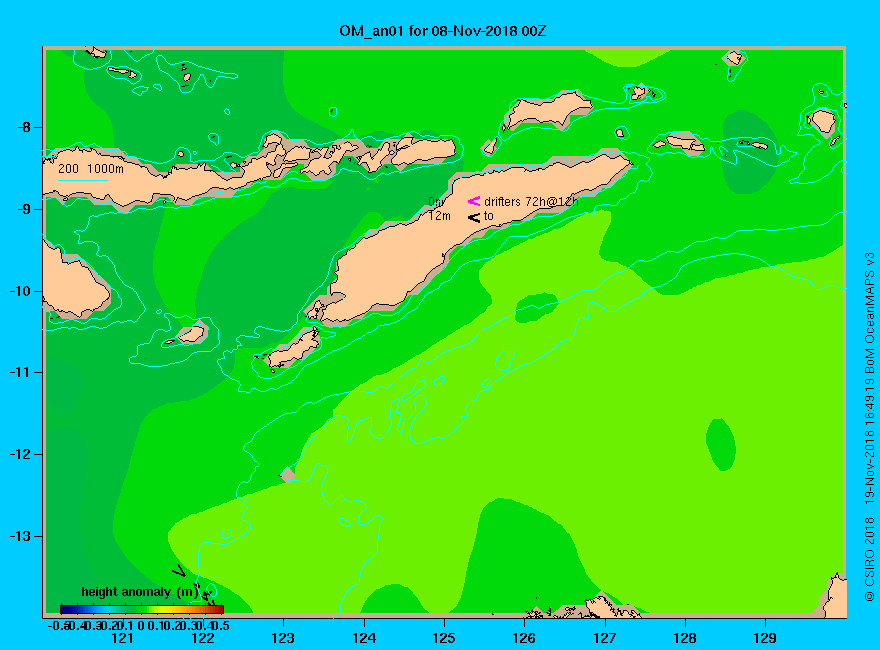Click the longitude label 125
The height and width of the screenshot is (650, 880).
(x=444, y=638)
